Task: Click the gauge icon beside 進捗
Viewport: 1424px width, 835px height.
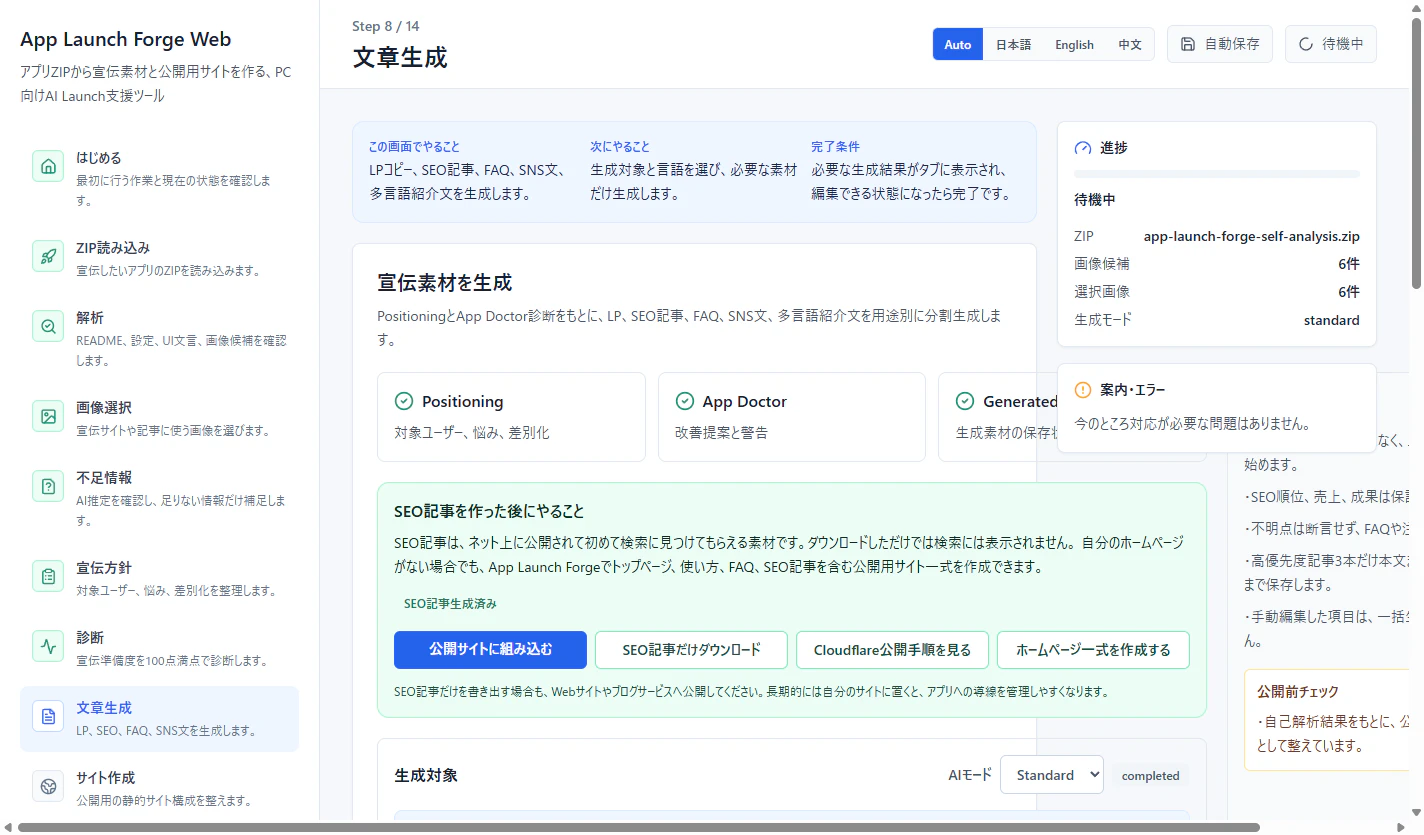Action: (1083, 148)
